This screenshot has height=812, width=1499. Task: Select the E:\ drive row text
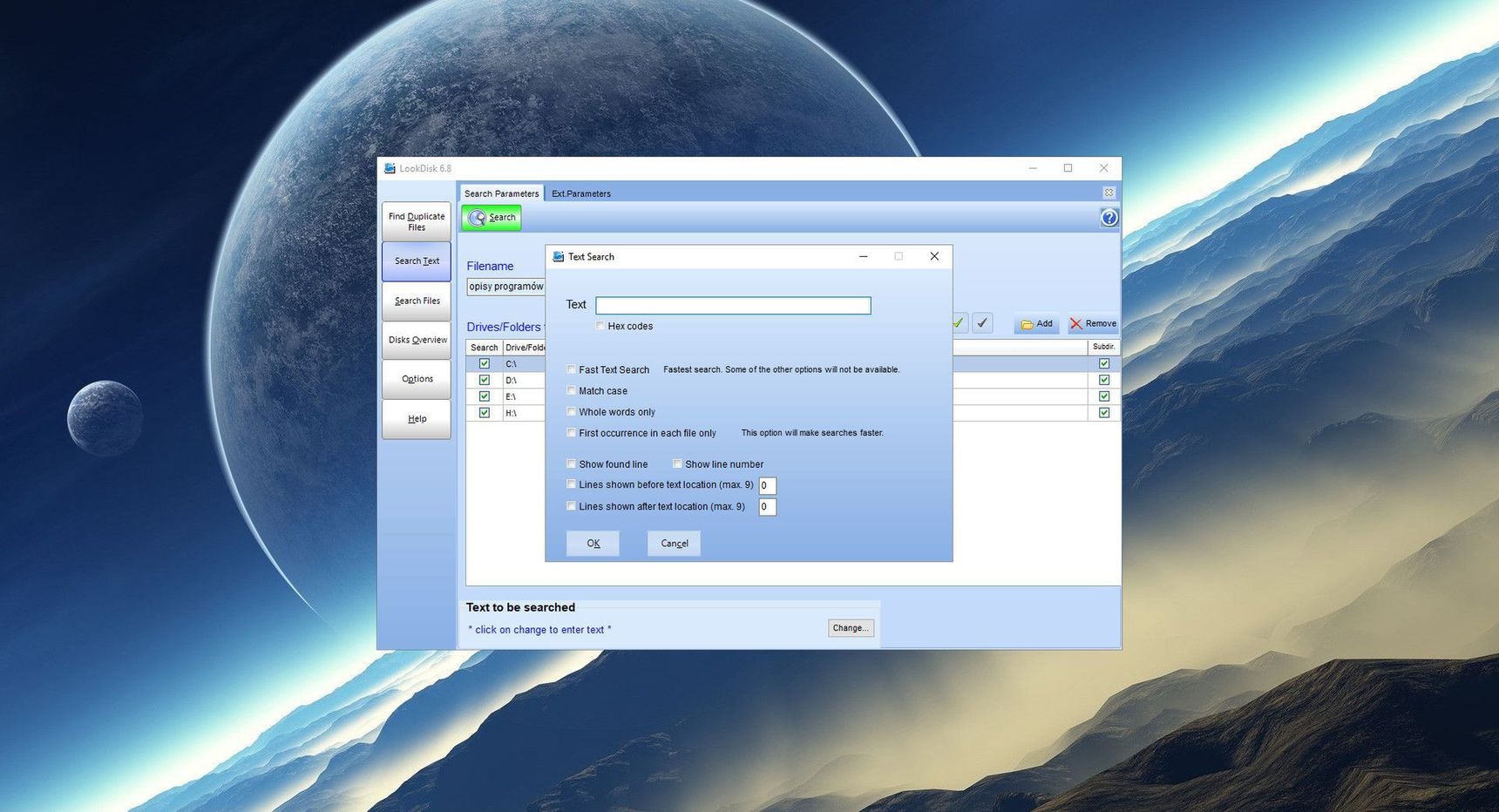pyautogui.click(x=511, y=397)
